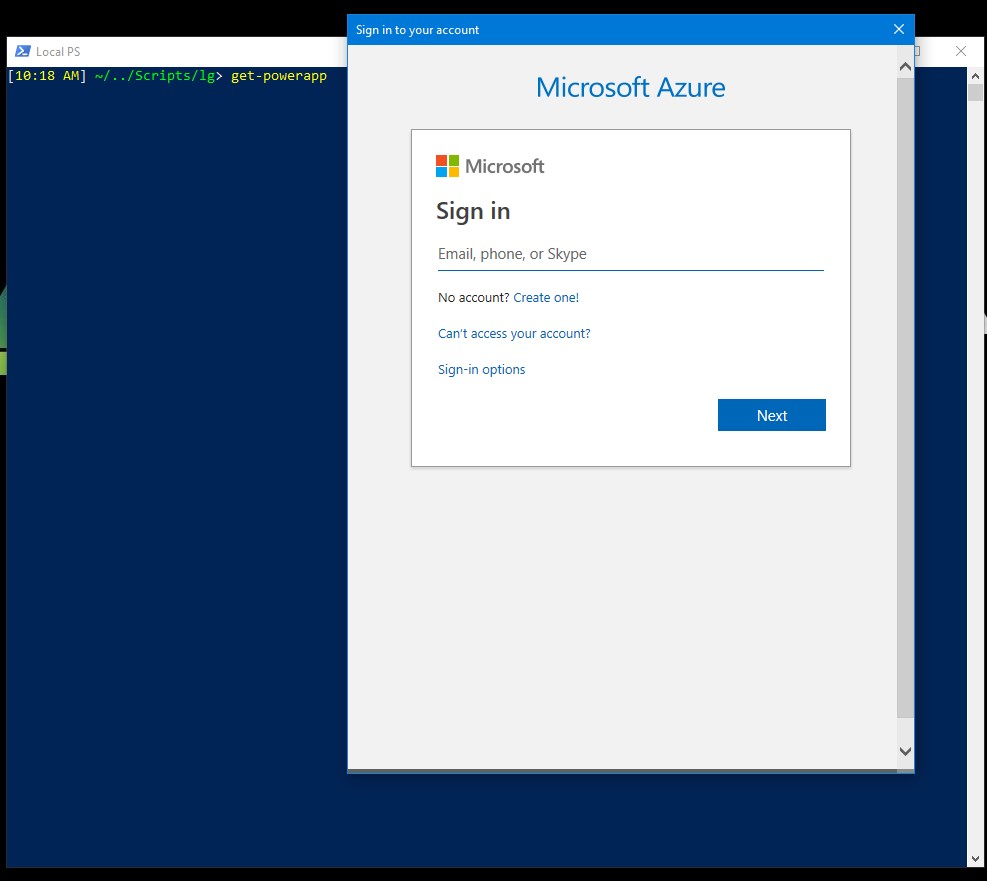
Task: Open Can't access your account link
Action: tap(514, 334)
